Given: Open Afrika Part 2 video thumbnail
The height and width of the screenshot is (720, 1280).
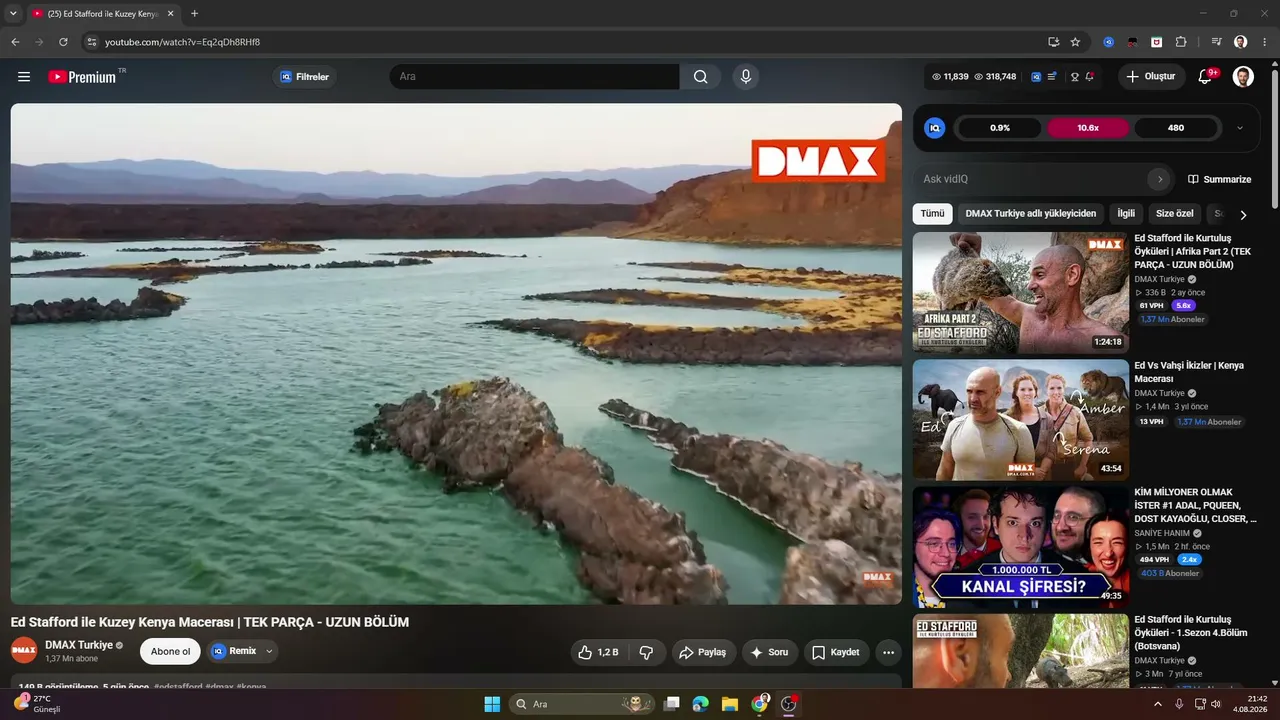Looking at the screenshot, I should pyautogui.click(x=1020, y=293).
